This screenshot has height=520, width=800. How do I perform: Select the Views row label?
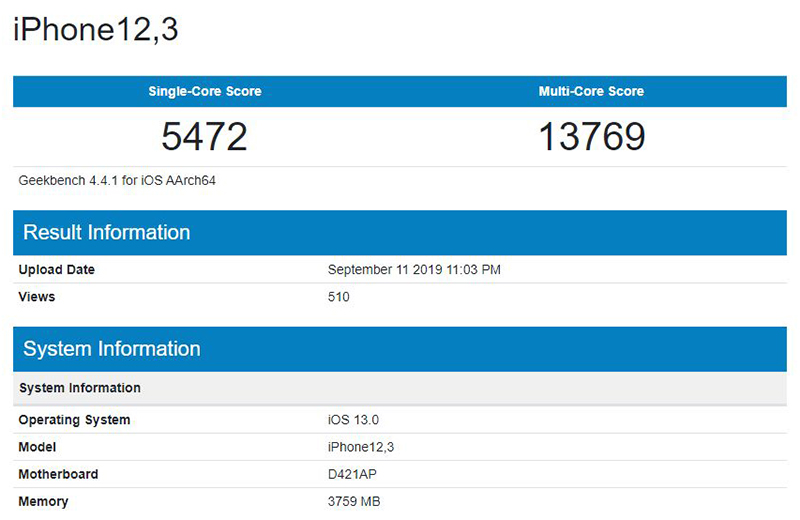[37, 297]
